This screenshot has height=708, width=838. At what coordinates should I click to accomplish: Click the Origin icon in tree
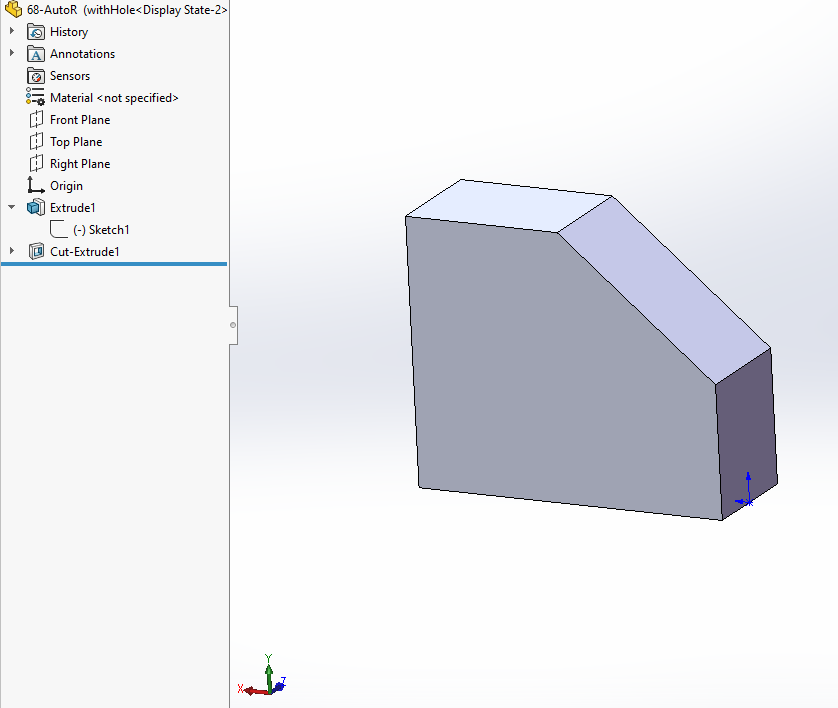coord(36,185)
